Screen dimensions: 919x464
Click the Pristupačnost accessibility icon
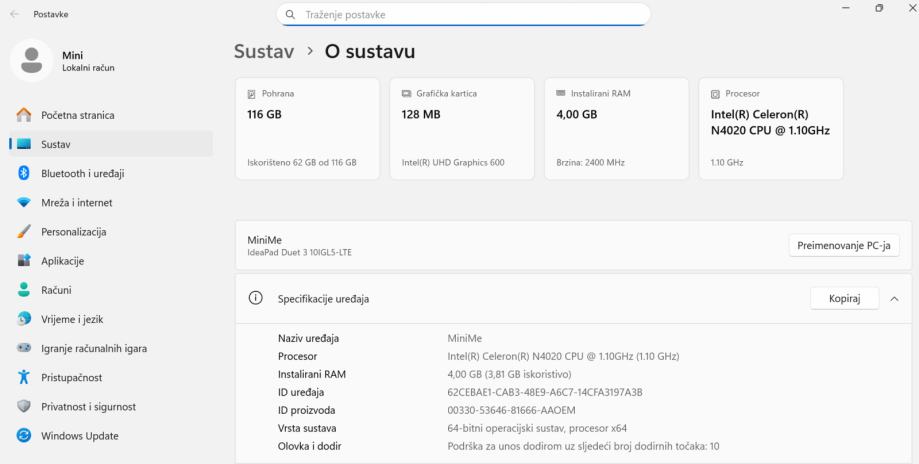pos(22,378)
